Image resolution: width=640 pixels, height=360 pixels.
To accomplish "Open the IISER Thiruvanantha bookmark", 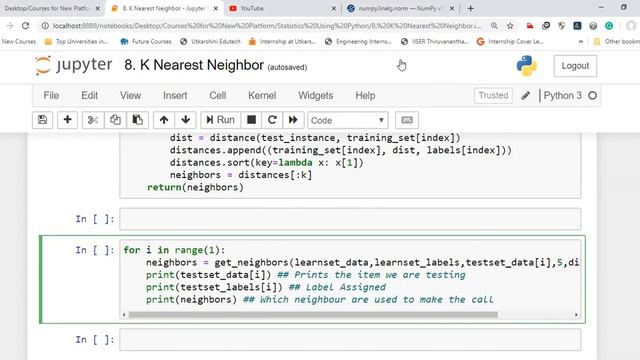I will click(x=435, y=41).
